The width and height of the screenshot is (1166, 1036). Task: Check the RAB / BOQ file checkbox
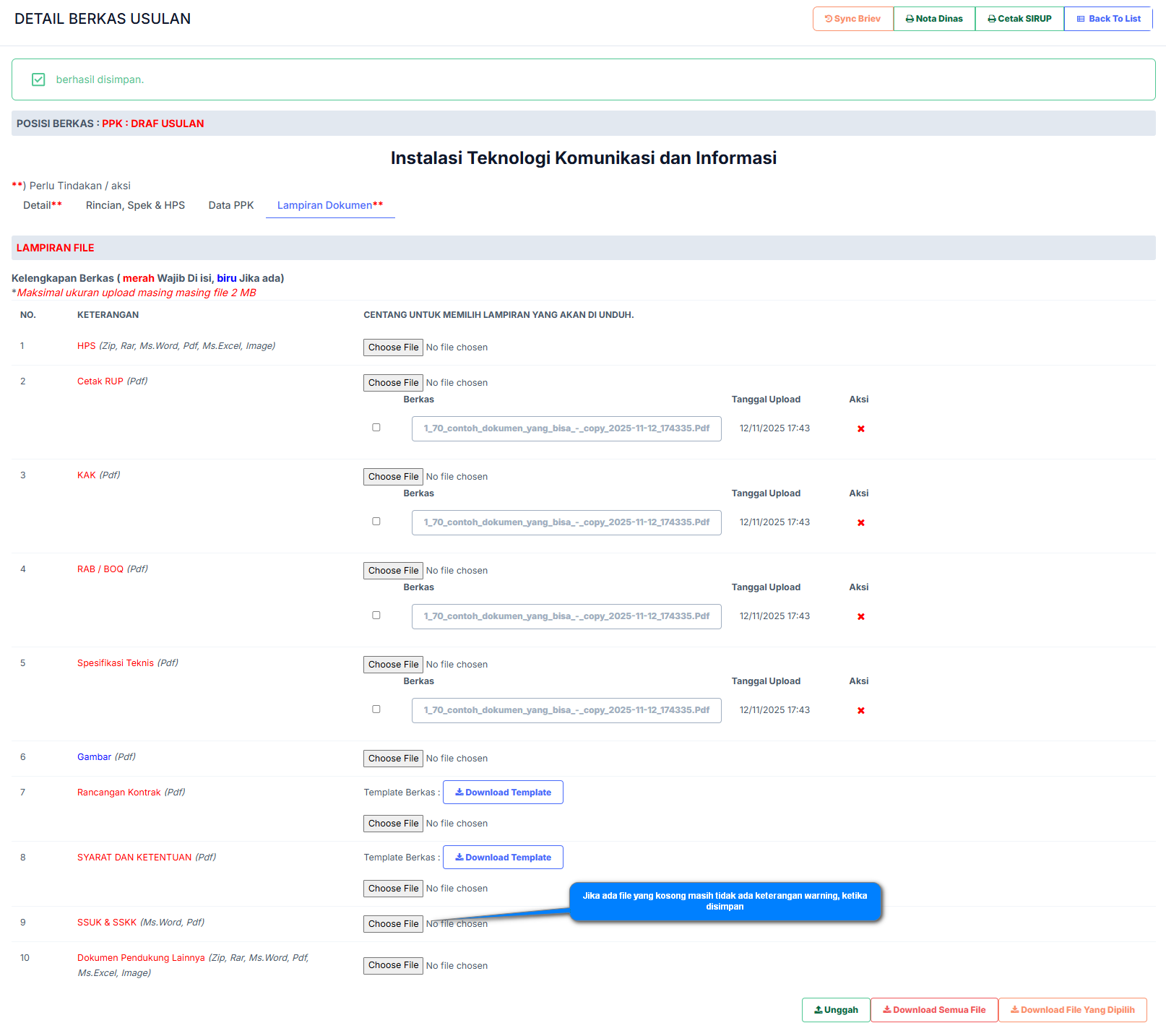(376, 616)
